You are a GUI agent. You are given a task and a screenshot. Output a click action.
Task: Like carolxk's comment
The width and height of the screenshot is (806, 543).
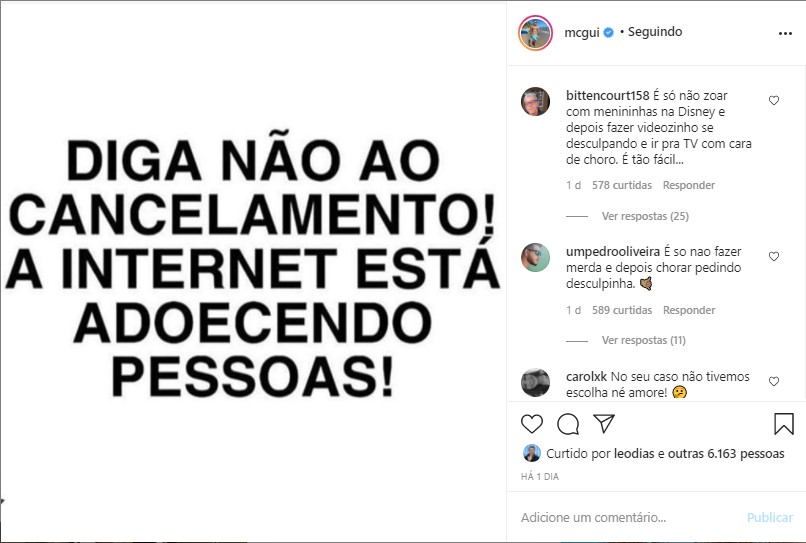774,381
